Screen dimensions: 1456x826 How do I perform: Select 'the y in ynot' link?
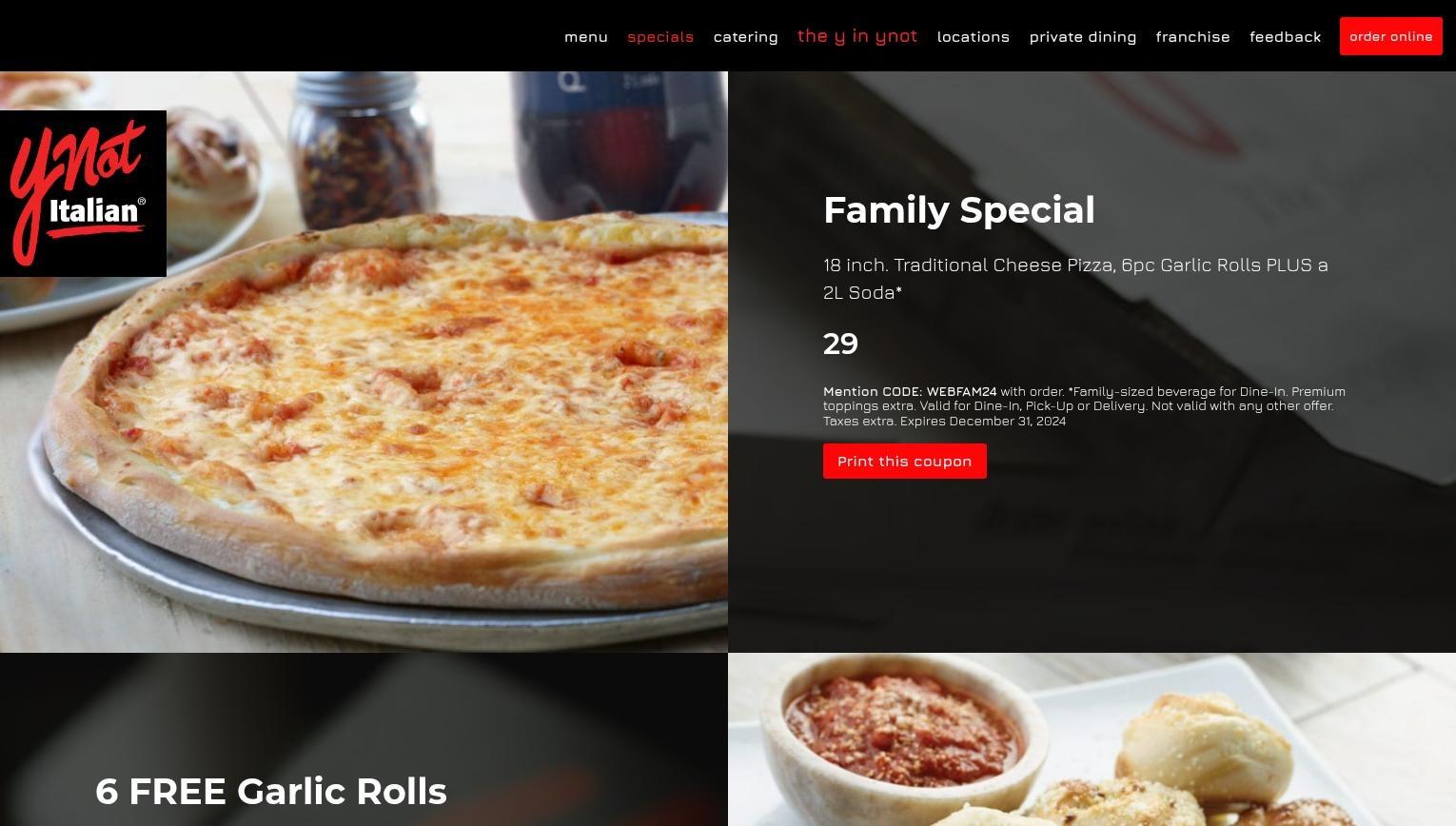tap(857, 36)
